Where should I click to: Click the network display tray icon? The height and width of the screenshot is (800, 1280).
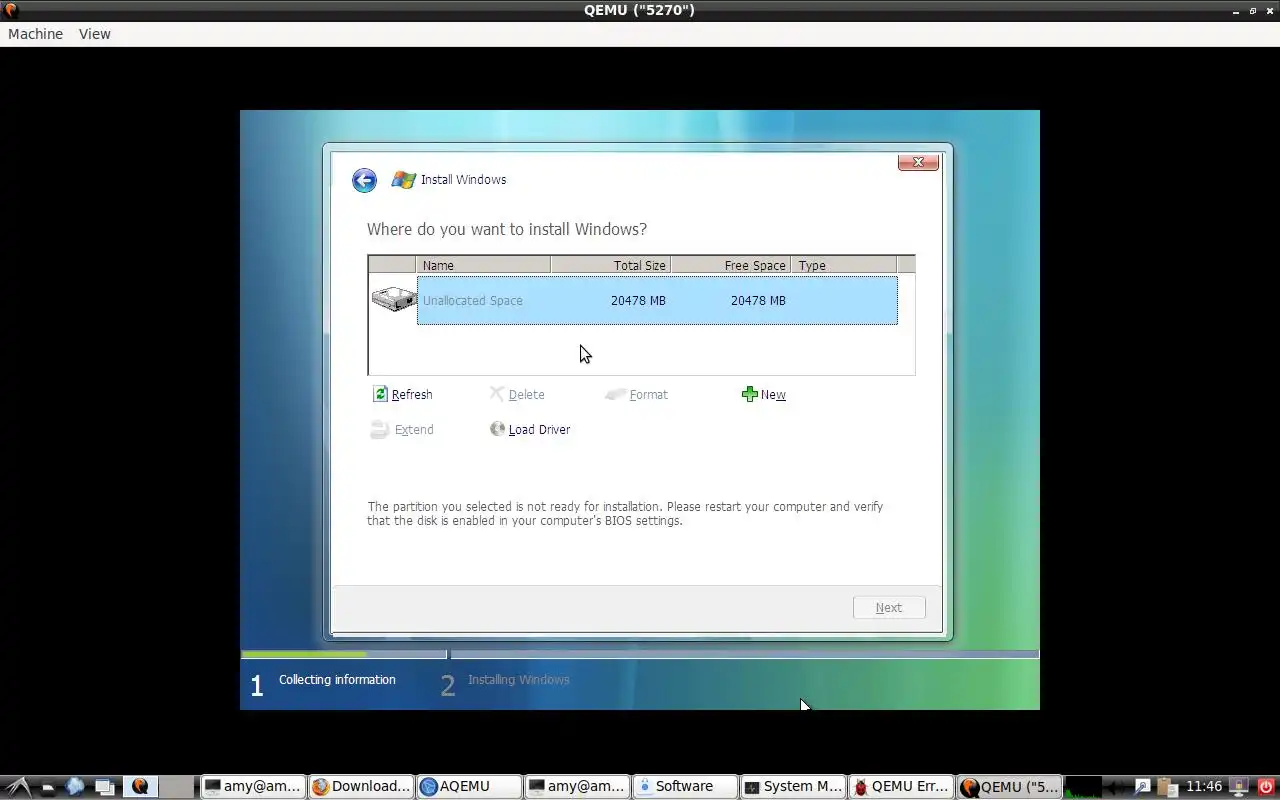(1239, 787)
